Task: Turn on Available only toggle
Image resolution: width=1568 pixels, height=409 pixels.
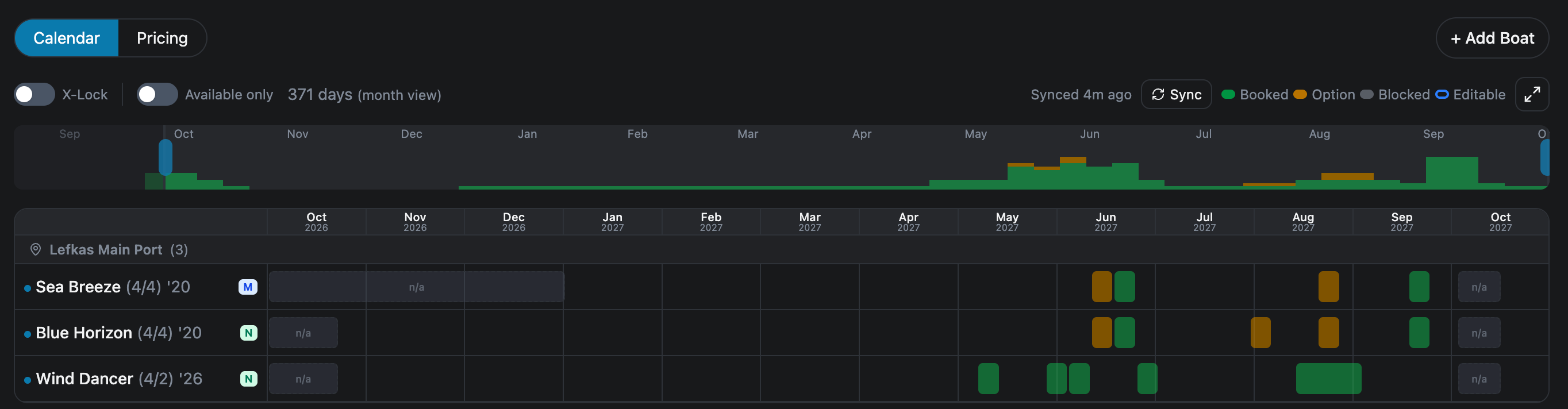Action: point(157,94)
